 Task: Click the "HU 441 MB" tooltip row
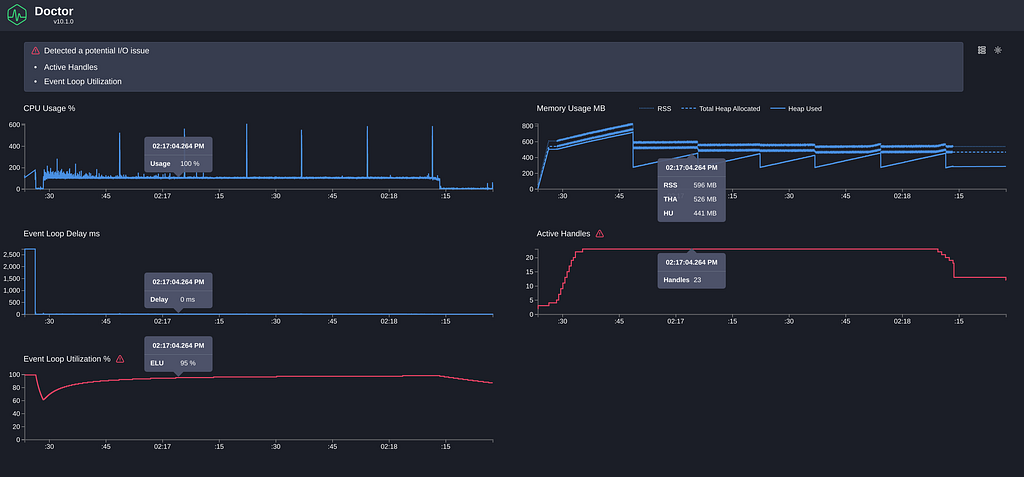coord(691,212)
